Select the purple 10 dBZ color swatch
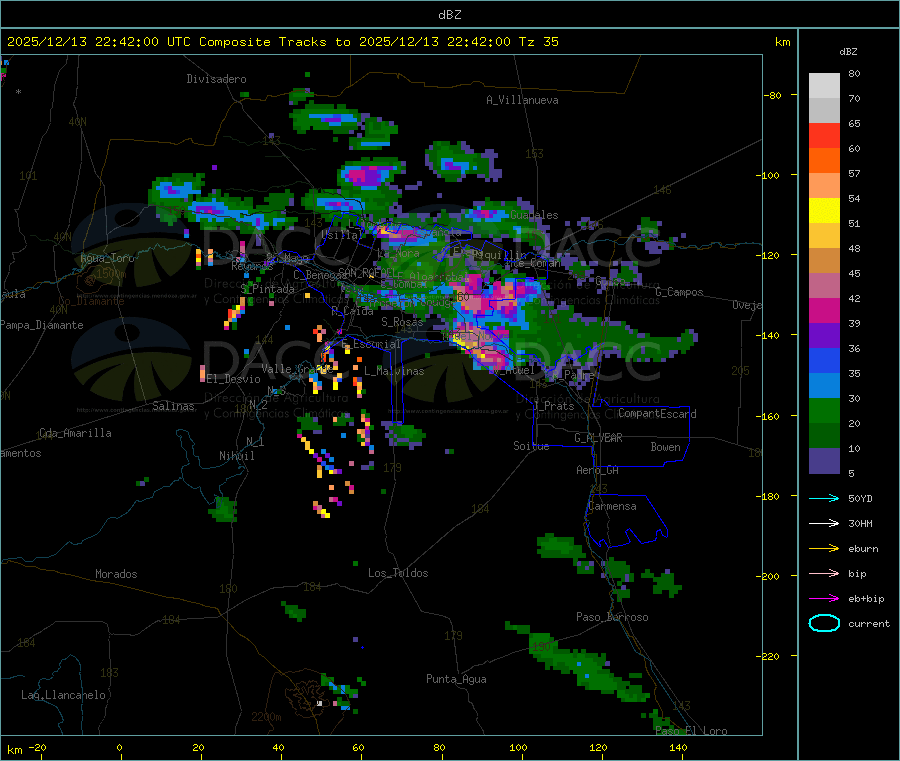Screen dimensions: 900x761 click(x=824, y=461)
